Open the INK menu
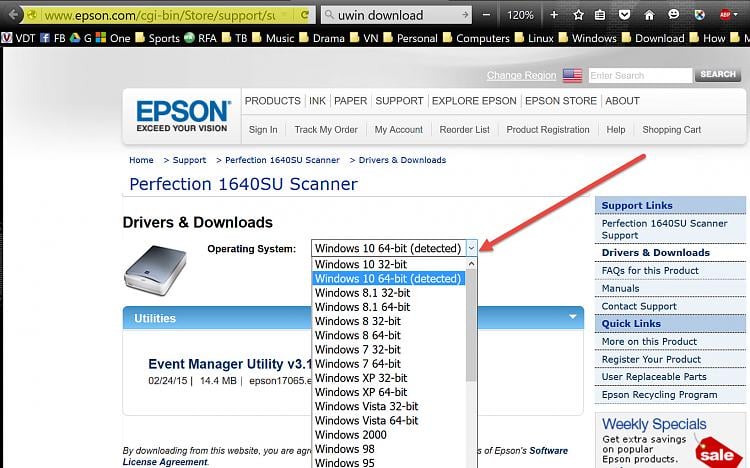 point(317,101)
